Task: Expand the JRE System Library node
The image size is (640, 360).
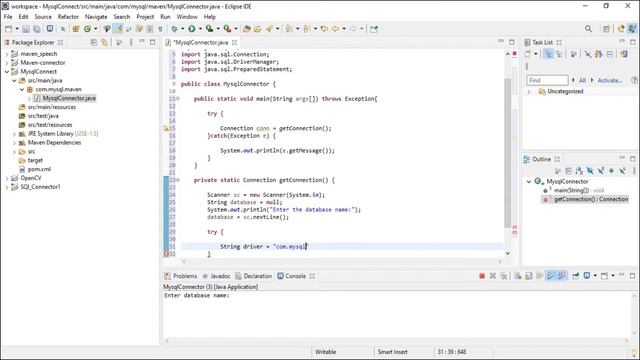Action: click(x=14, y=134)
